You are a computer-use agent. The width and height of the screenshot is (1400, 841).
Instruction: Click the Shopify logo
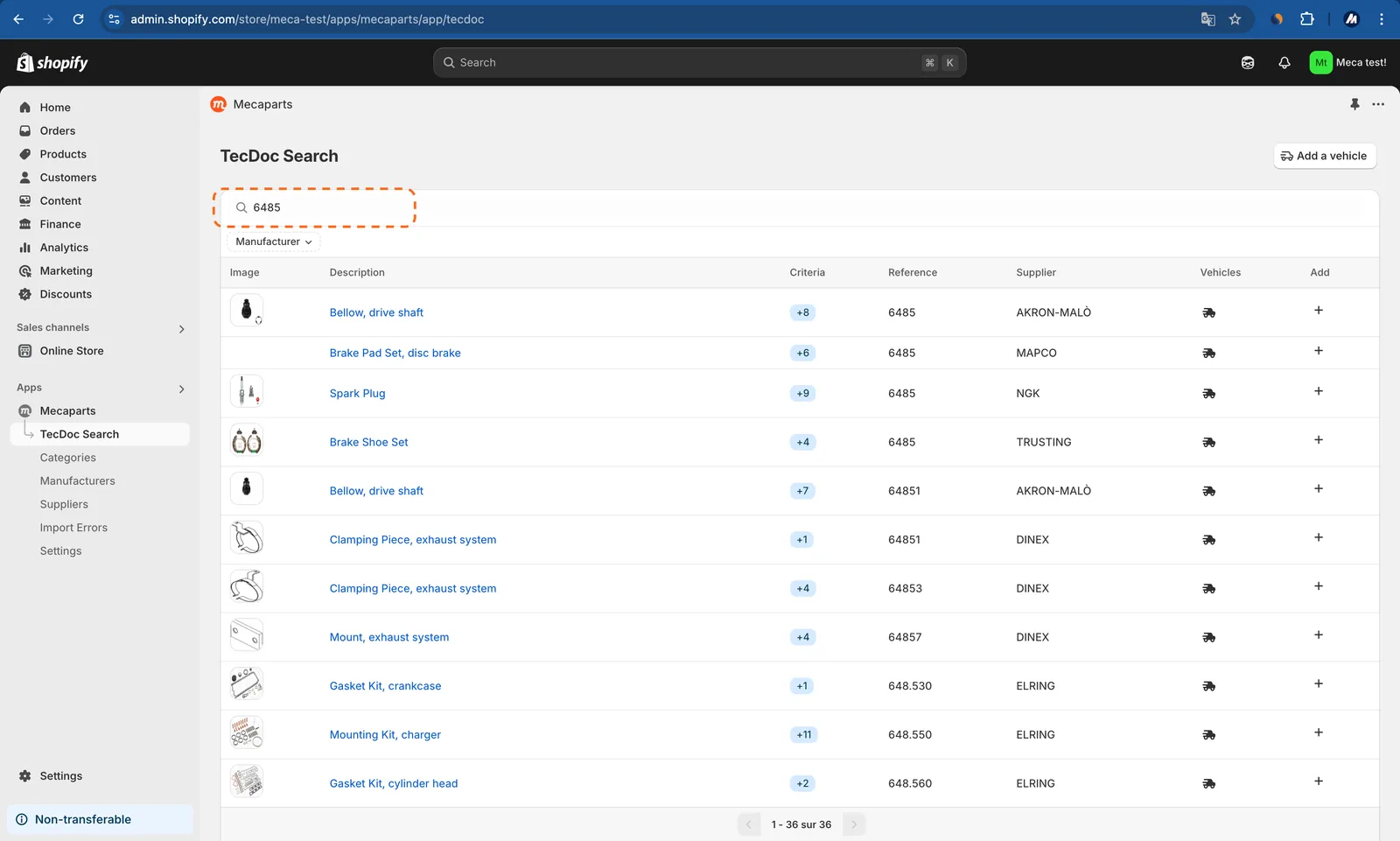52,63
